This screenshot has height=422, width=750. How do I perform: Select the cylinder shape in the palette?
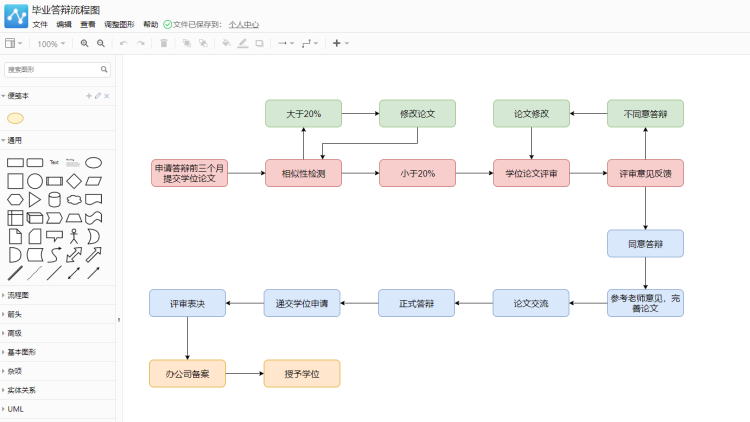click(x=55, y=200)
